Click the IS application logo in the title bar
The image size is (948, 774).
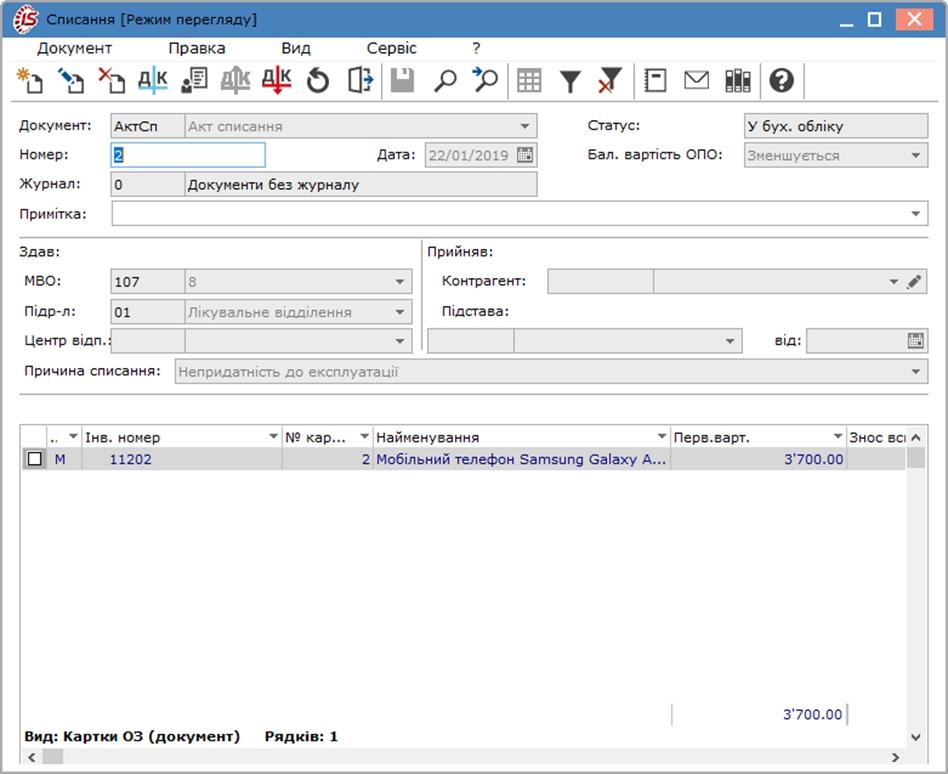point(26,19)
